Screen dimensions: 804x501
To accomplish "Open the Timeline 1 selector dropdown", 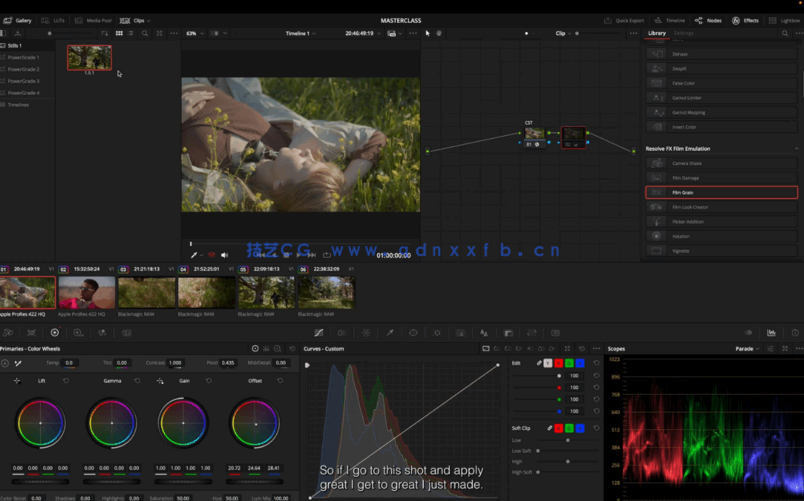I will (300, 33).
